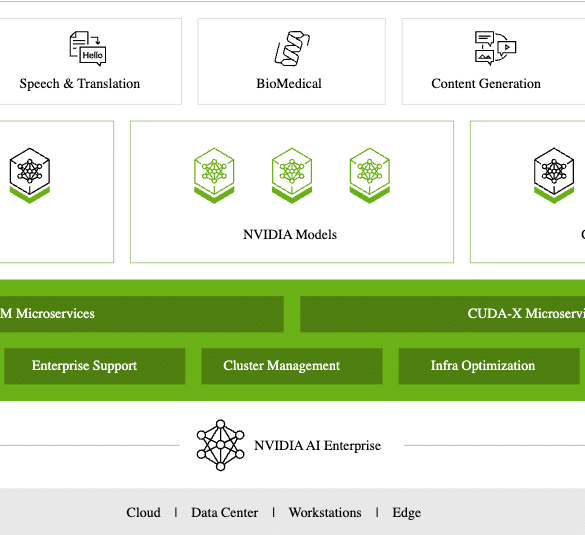Click the NVIDIA Models label
The image size is (585, 535).
click(290, 235)
